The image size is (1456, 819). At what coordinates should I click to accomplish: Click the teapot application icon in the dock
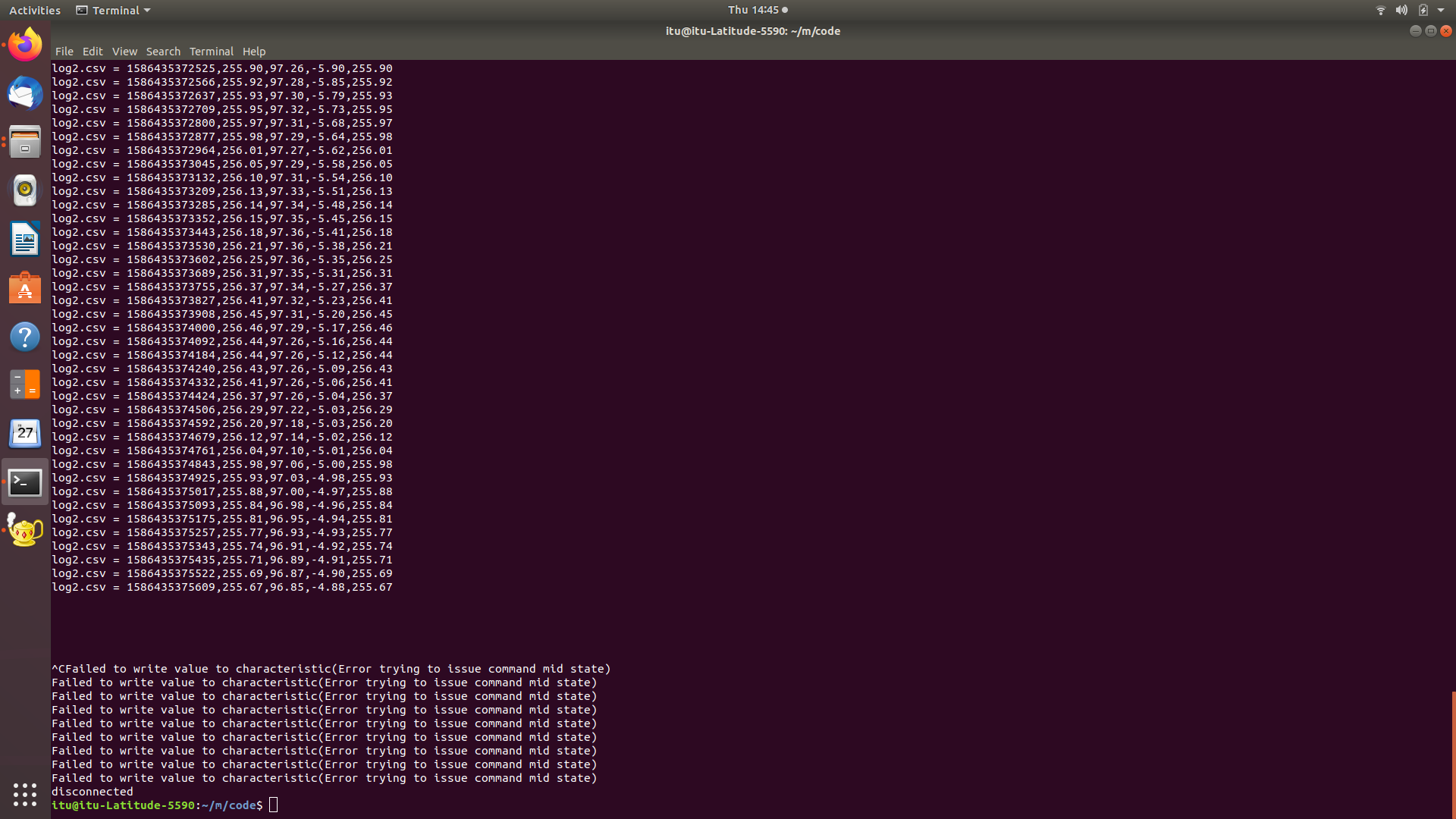tap(25, 530)
